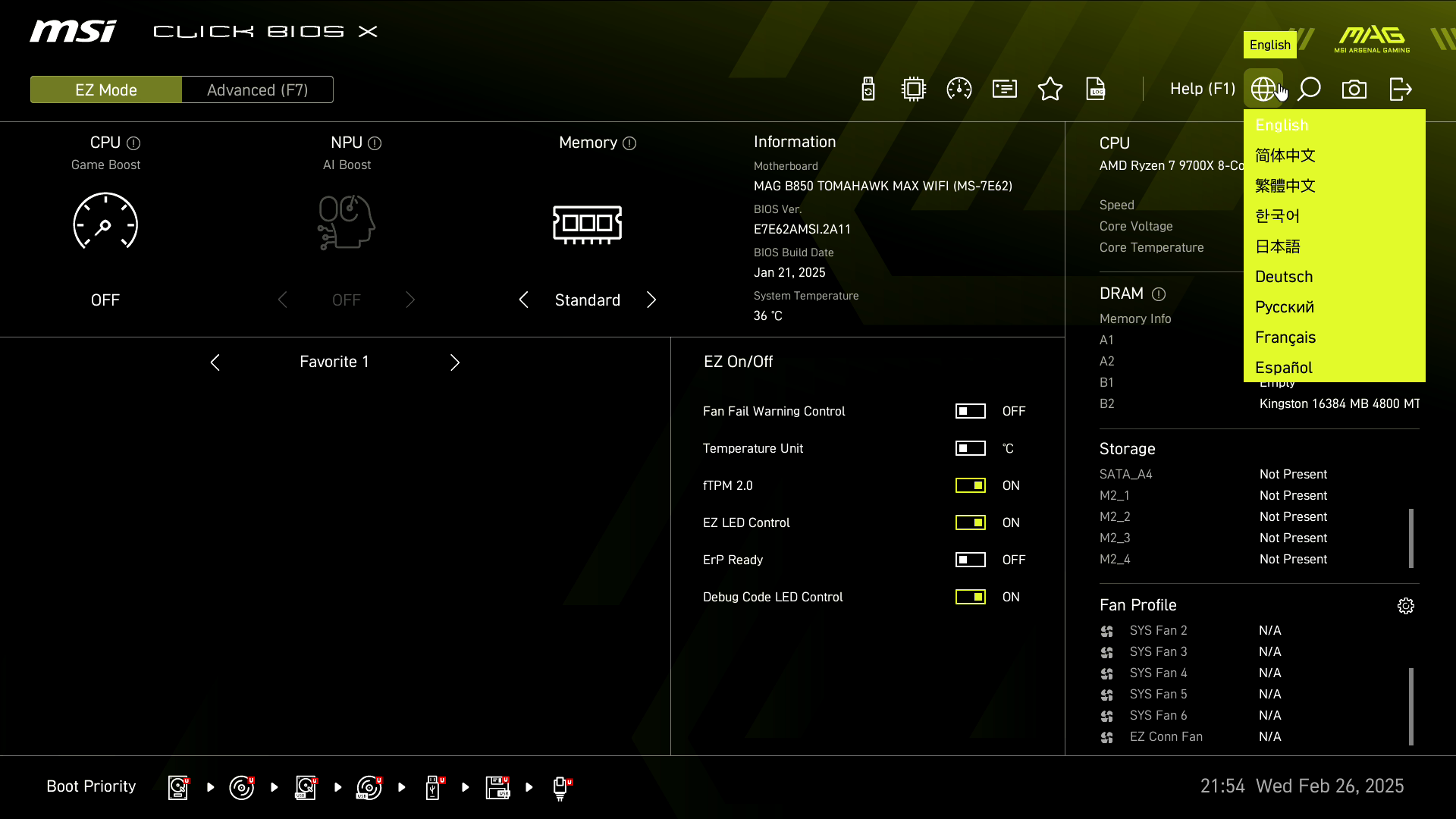
Task: Click the star Favorites icon
Action: click(x=1050, y=89)
